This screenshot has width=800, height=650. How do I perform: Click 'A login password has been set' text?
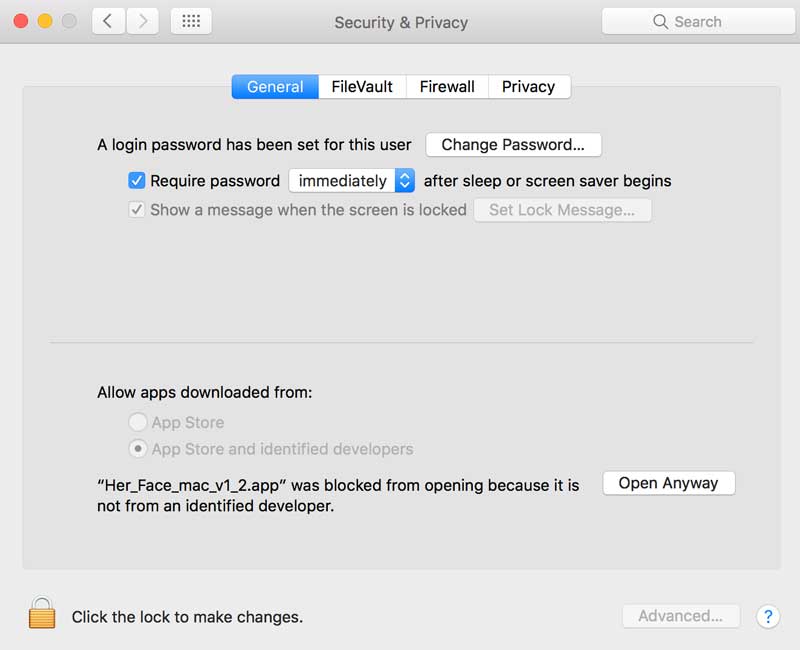click(254, 145)
